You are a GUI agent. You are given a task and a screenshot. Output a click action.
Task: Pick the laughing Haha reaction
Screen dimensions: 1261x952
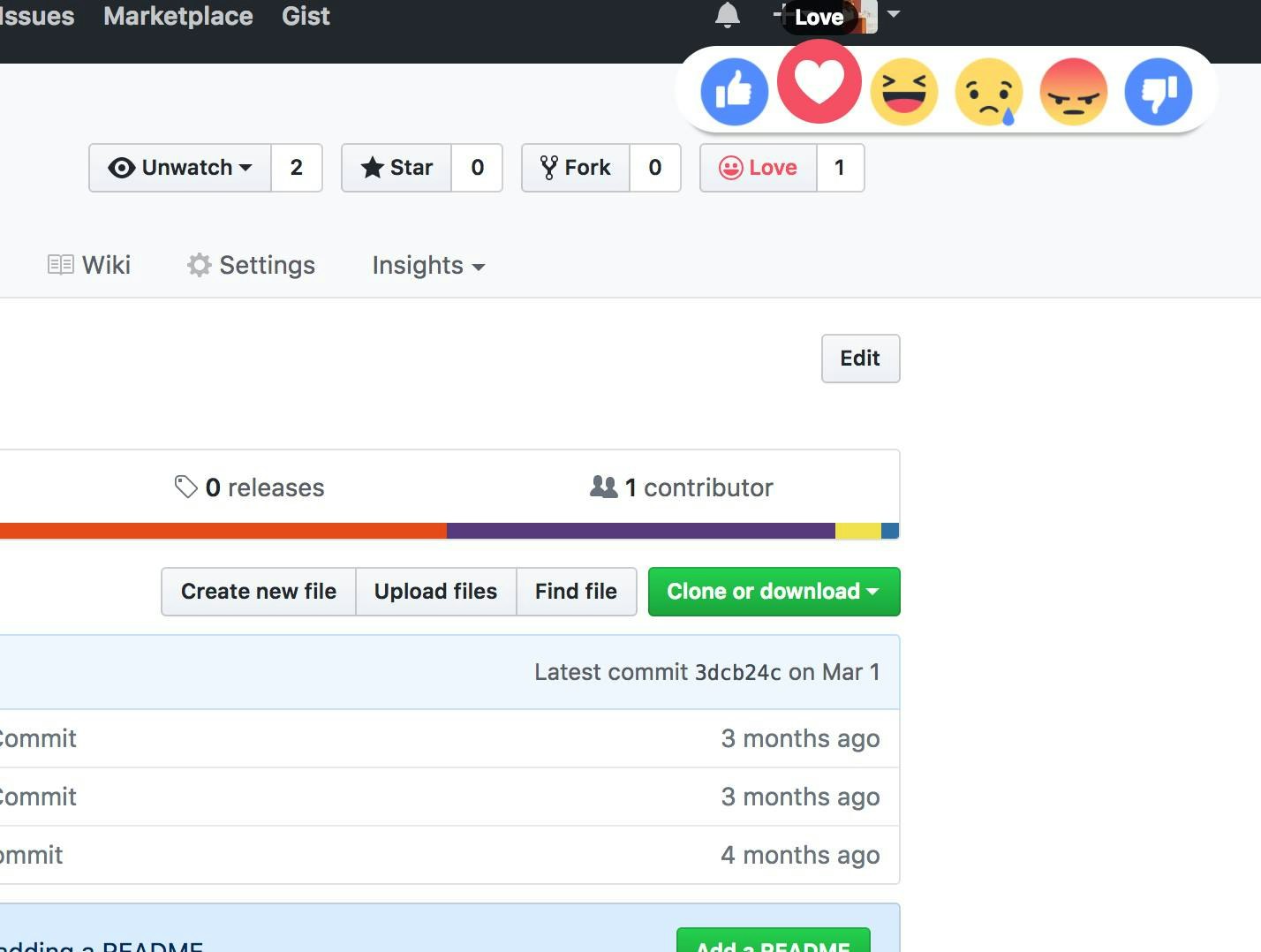click(903, 91)
